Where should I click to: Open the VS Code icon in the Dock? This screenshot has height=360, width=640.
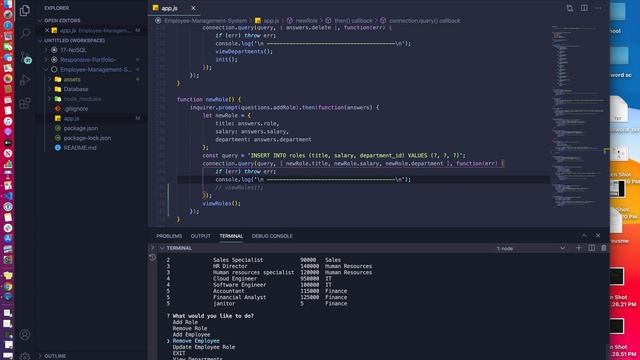pos(8,196)
